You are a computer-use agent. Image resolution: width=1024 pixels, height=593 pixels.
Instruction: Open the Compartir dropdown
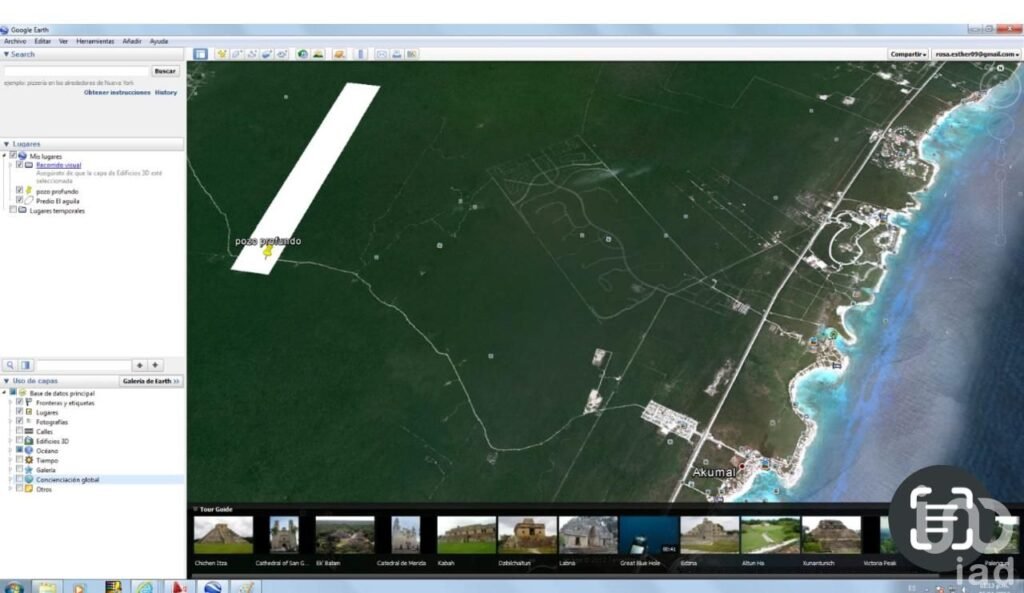coord(908,54)
